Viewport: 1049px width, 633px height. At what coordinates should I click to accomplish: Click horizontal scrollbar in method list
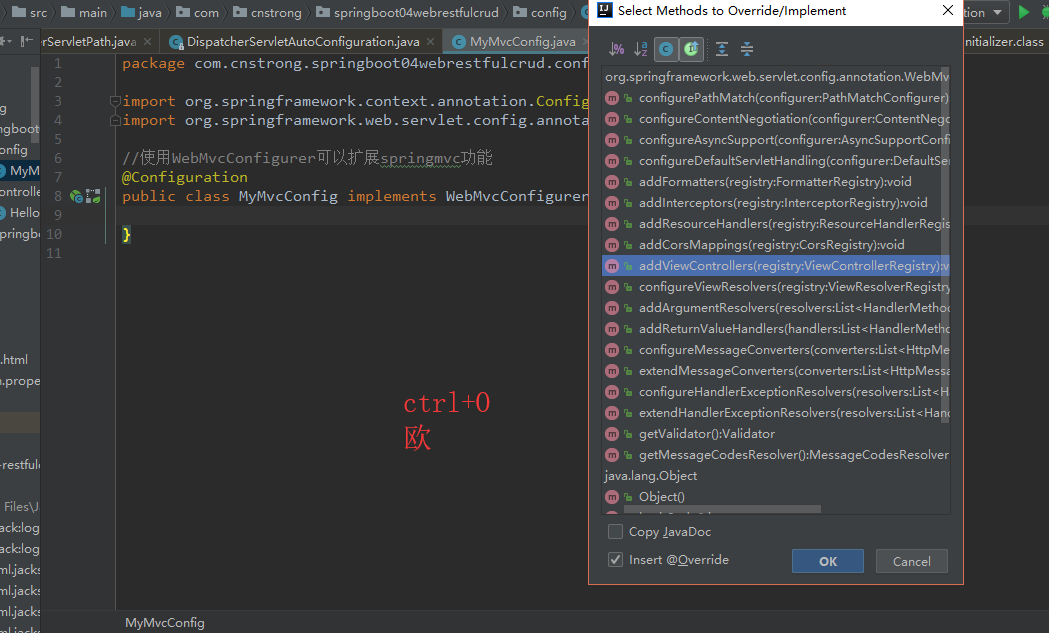pyautogui.click(x=722, y=510)
